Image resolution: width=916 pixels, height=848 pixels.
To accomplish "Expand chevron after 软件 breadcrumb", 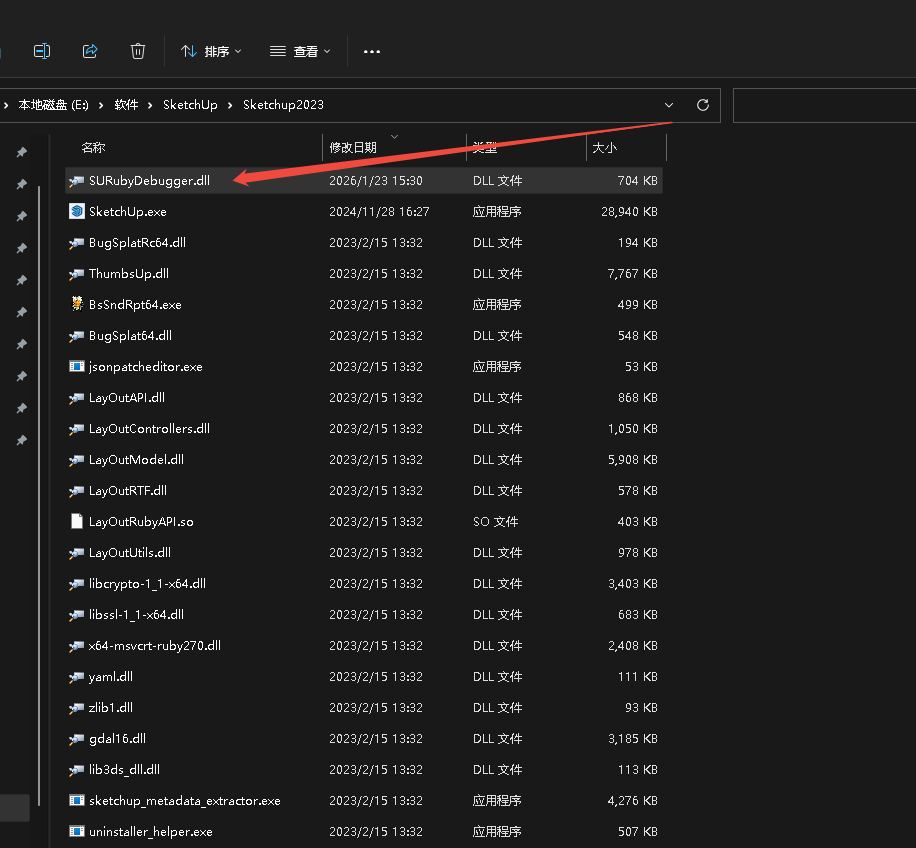I will pos(151,105).
